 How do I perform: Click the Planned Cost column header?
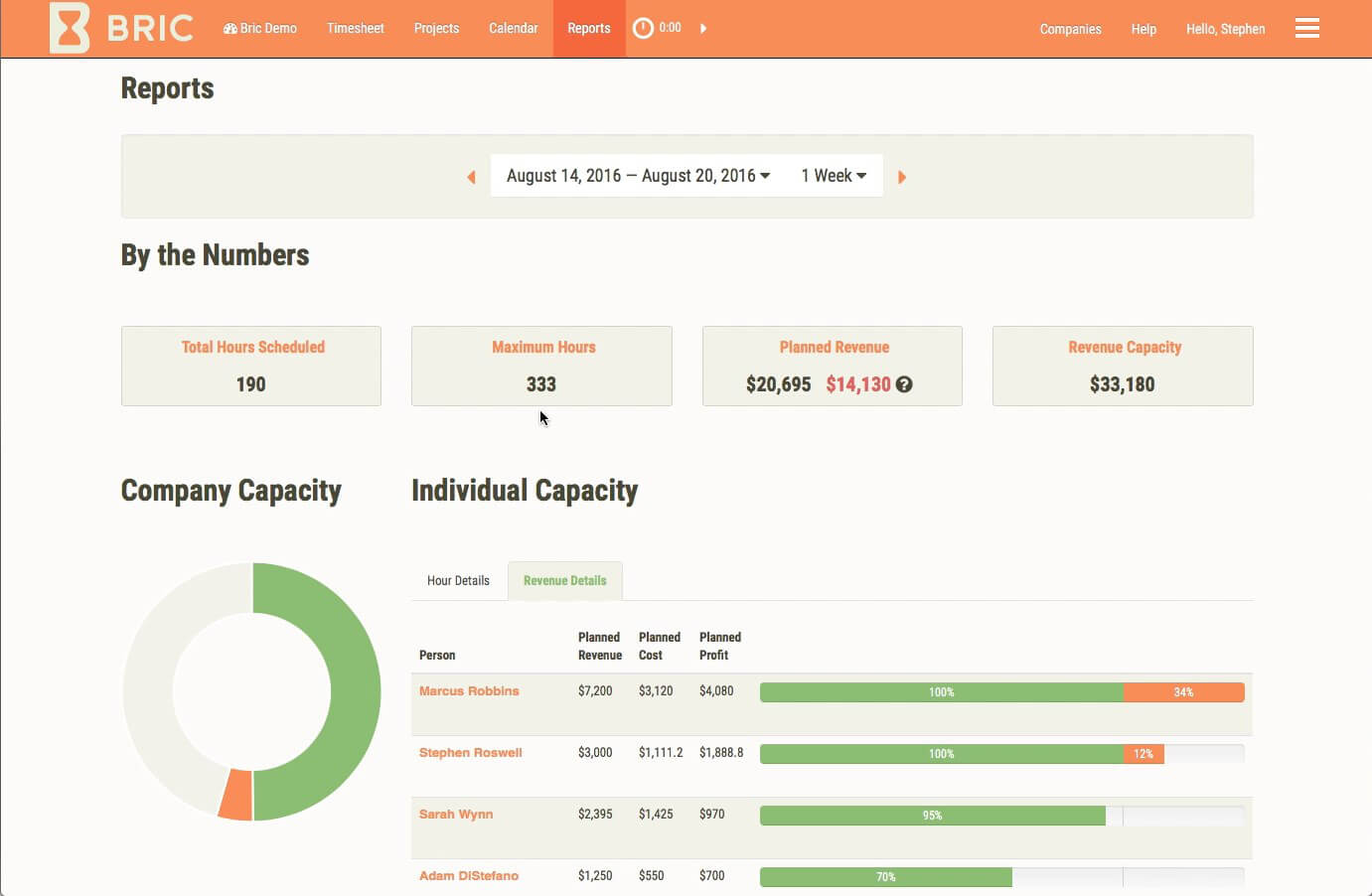click(660, 646)
